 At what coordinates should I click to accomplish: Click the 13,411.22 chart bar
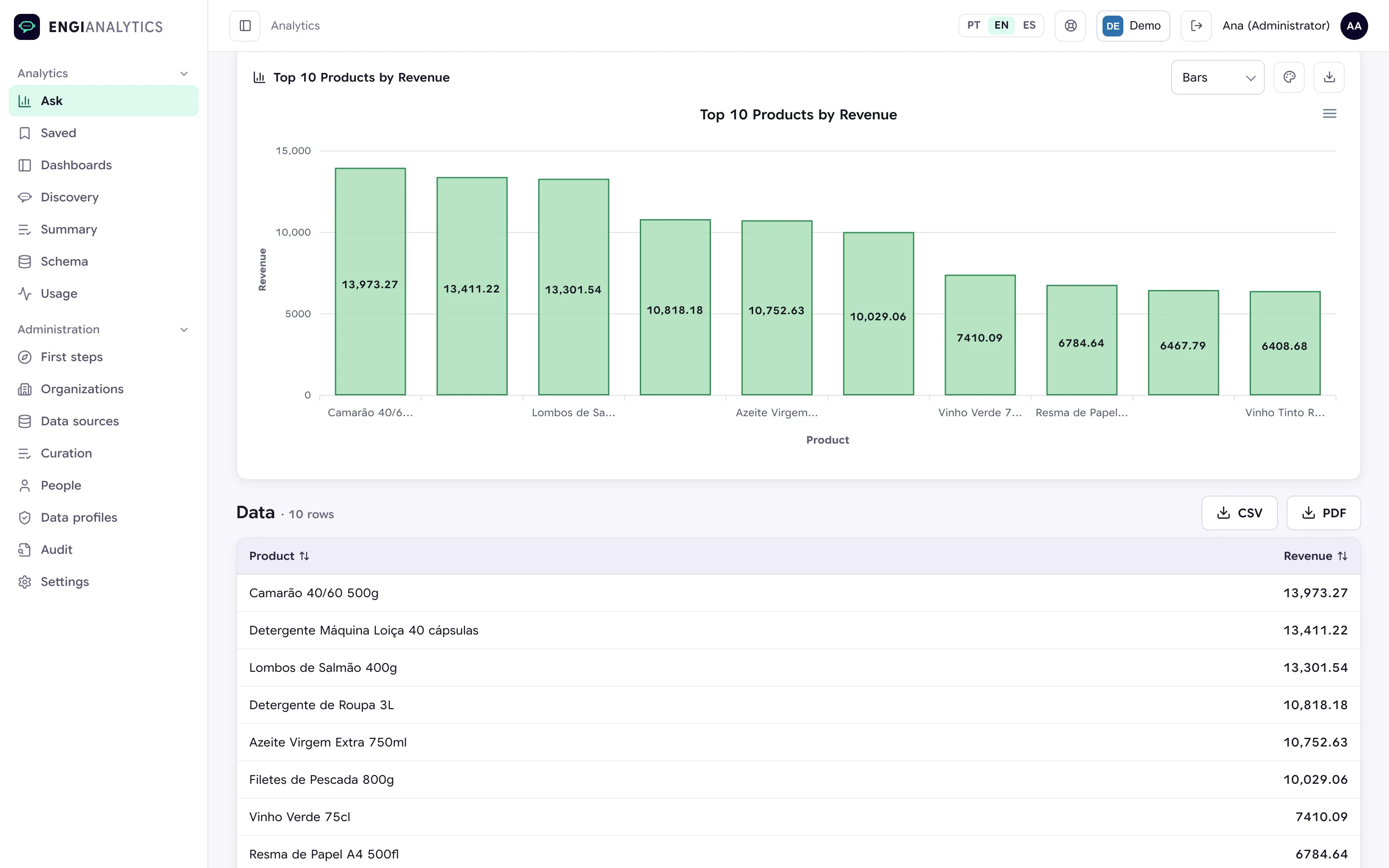(x=472, y=286)
